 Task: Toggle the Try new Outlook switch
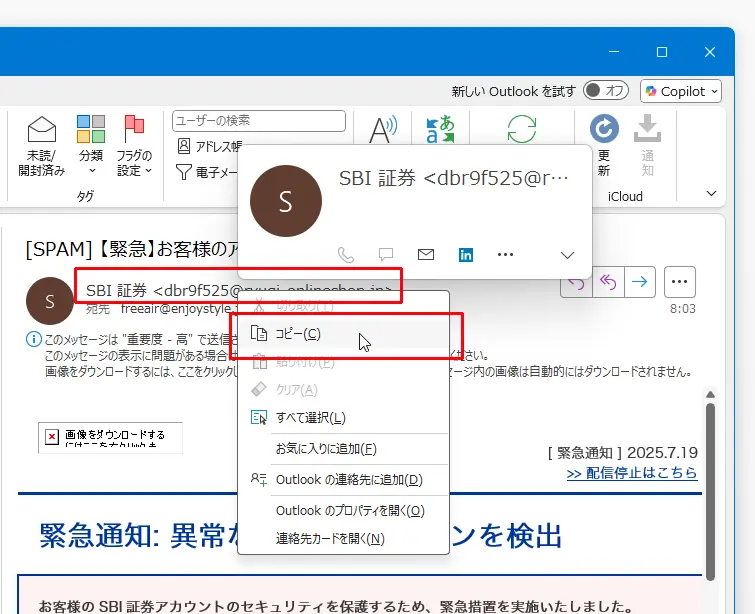[606, 91]
